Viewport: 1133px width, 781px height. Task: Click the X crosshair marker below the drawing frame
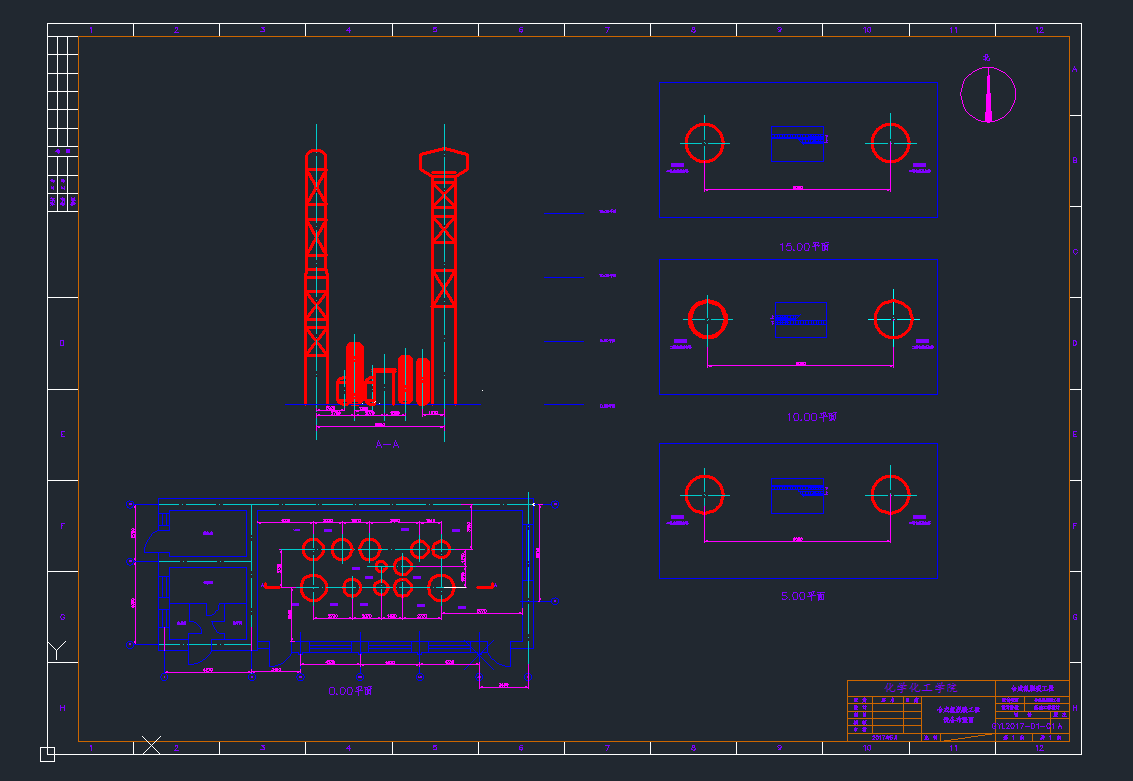[x=151, y=744]
